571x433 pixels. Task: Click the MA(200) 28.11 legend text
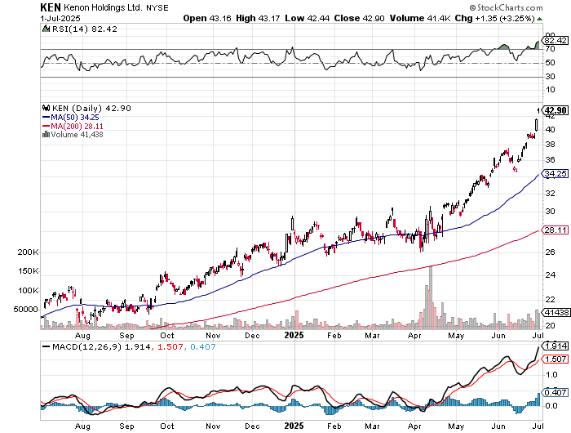tap(76, 126)
